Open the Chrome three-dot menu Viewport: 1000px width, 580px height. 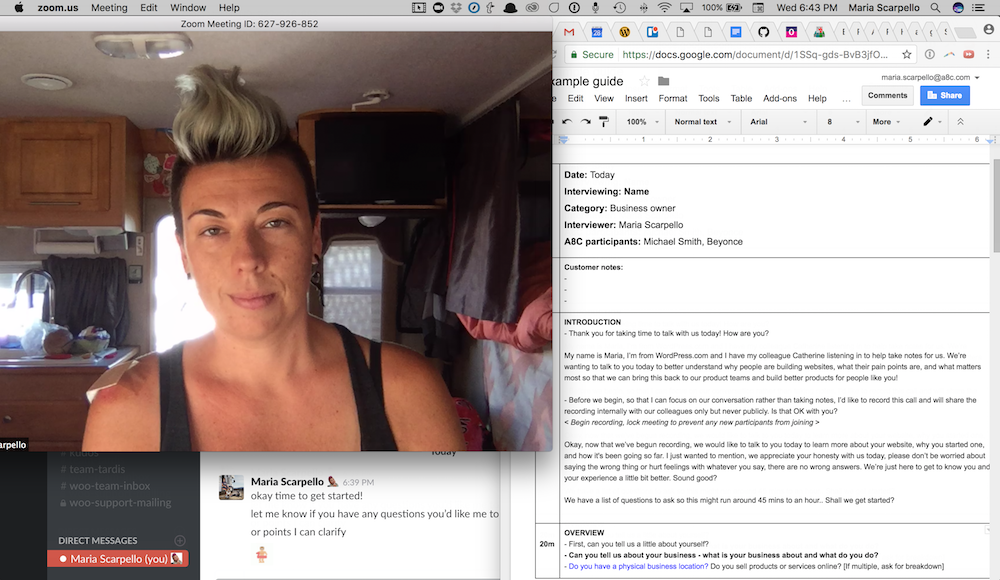tap(988, 55)
